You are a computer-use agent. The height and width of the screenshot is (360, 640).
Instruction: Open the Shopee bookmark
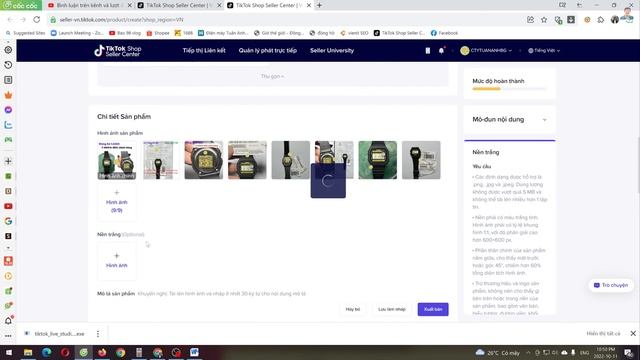158,33
